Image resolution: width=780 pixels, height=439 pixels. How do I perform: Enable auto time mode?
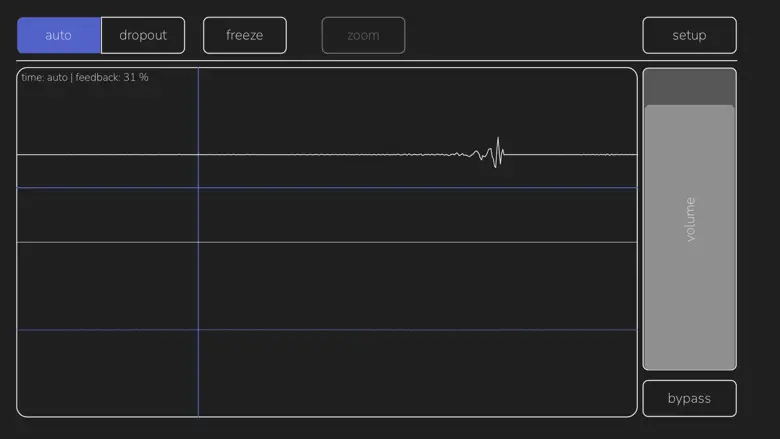tap(59, 35)
